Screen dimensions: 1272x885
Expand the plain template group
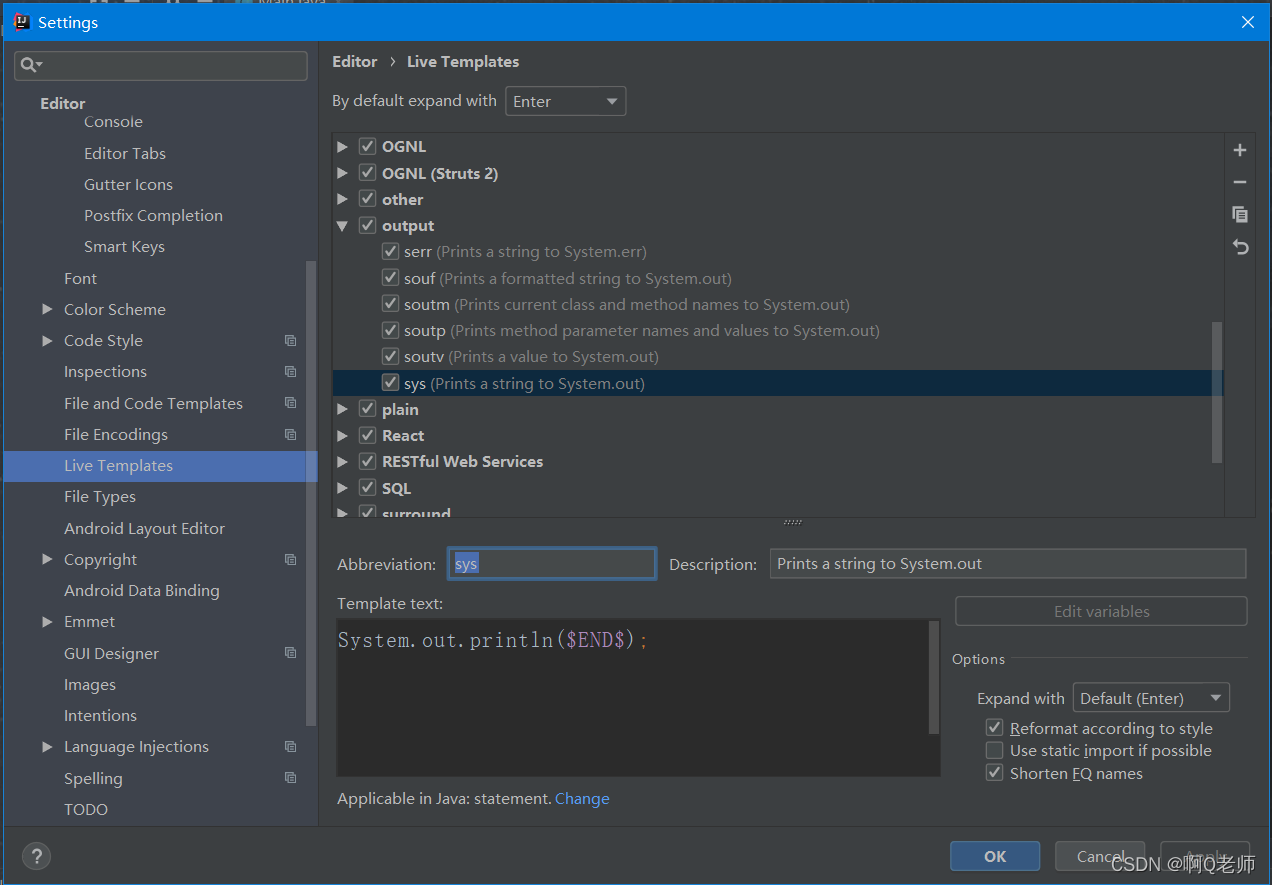(342, 409)
